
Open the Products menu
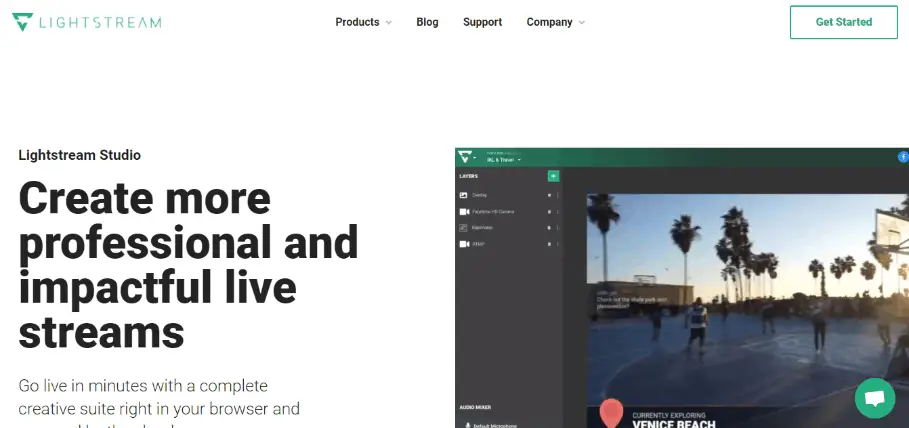[x=357, y=22]
